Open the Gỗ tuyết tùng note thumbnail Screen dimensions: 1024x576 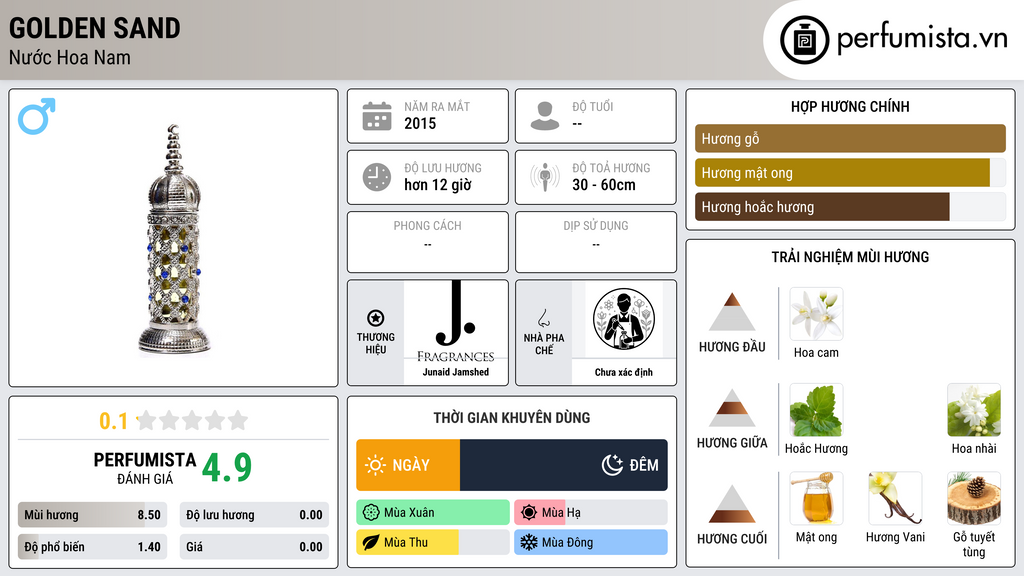pos(974,499)
